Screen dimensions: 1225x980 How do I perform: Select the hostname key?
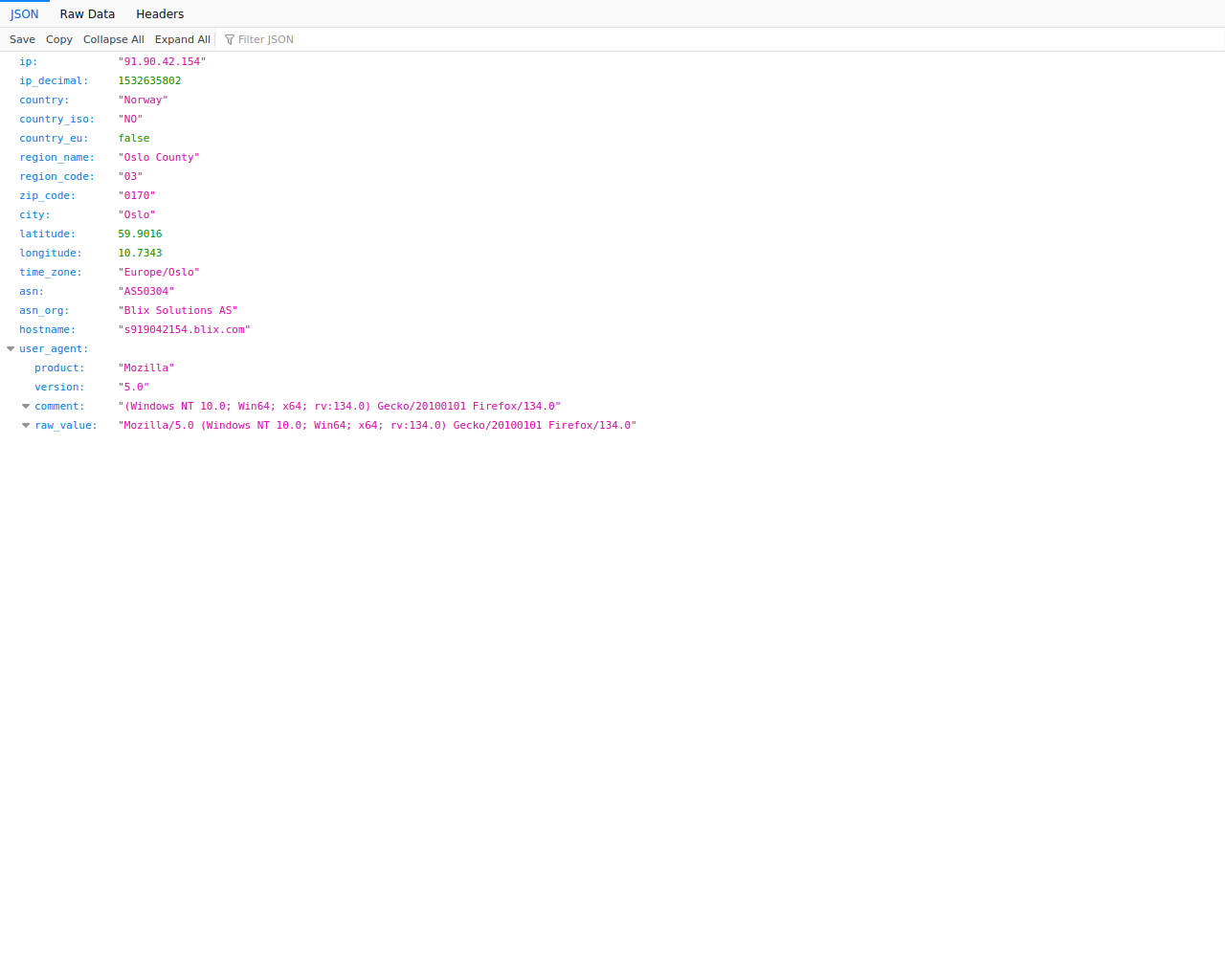tap(48, 330)
